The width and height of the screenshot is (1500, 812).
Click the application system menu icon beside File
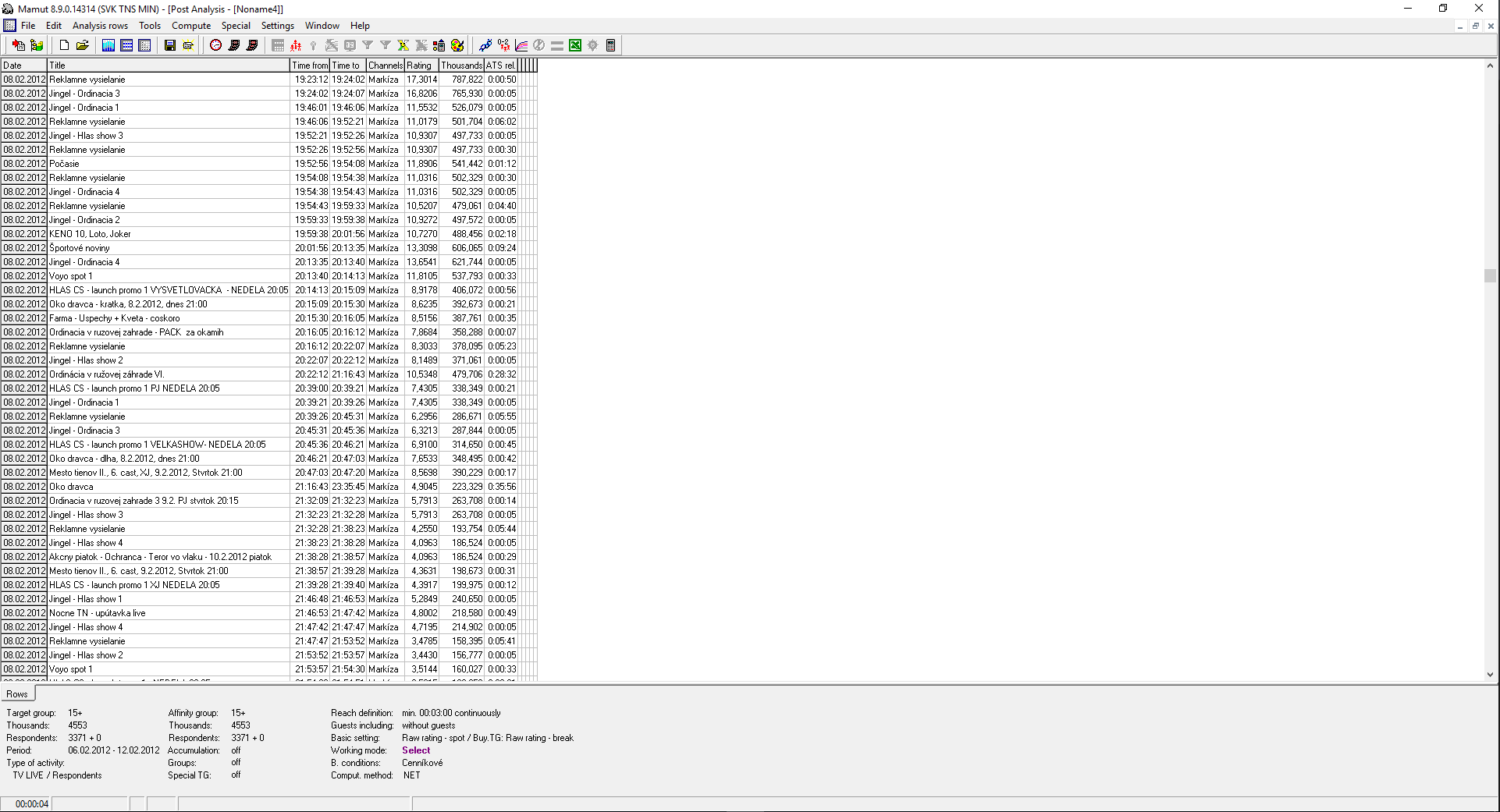point(9,26)
